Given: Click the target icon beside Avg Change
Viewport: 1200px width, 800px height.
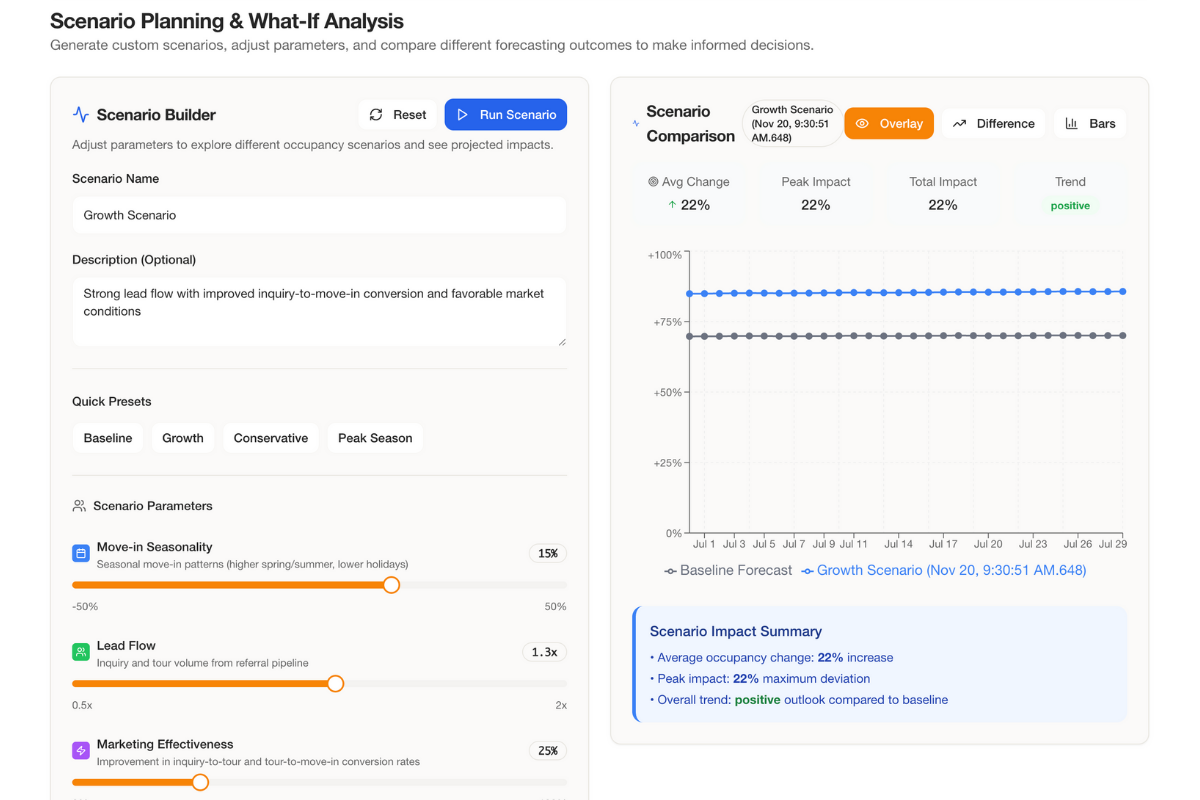Looking at the screenshot, I should tap(651, 182).
